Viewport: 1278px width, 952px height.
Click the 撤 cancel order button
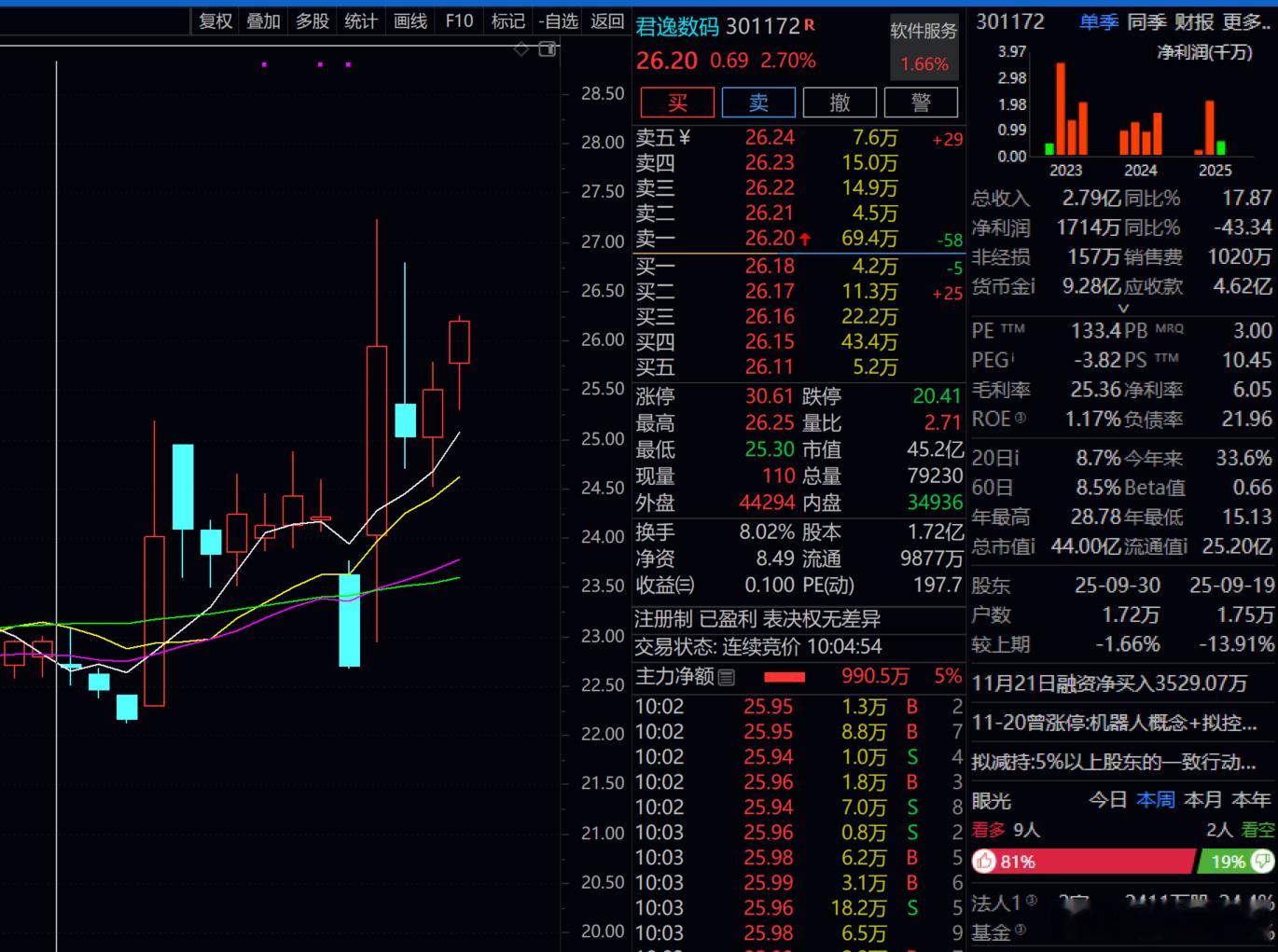[840, 103]
